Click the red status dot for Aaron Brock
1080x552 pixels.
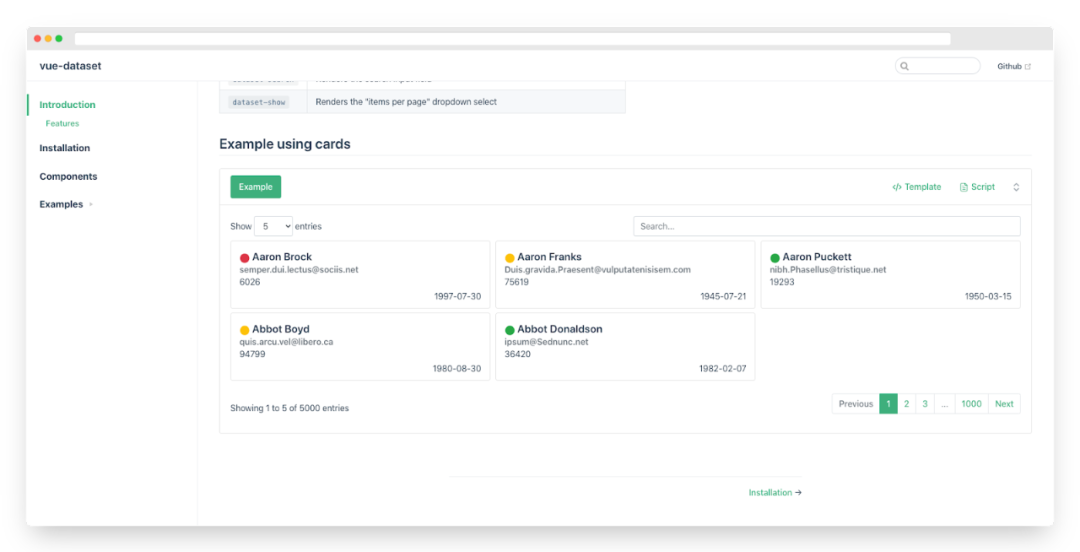[245, 258]
